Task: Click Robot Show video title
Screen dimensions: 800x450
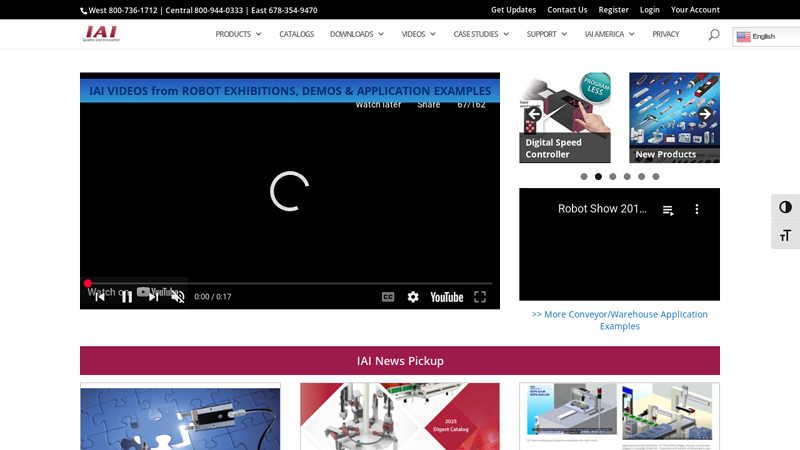Action: 602,209
